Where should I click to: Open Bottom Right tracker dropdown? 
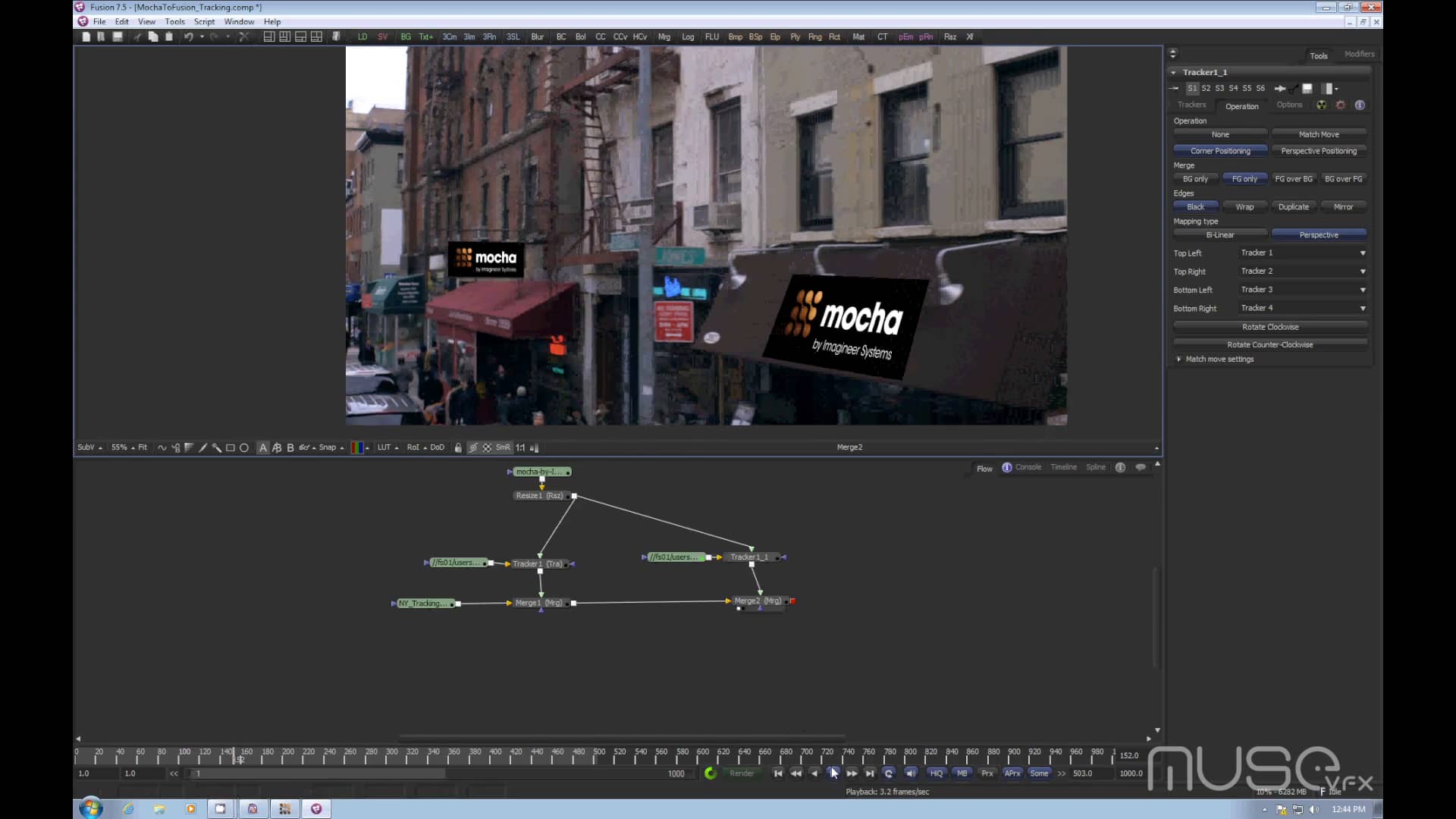[x=1303, y=308]
